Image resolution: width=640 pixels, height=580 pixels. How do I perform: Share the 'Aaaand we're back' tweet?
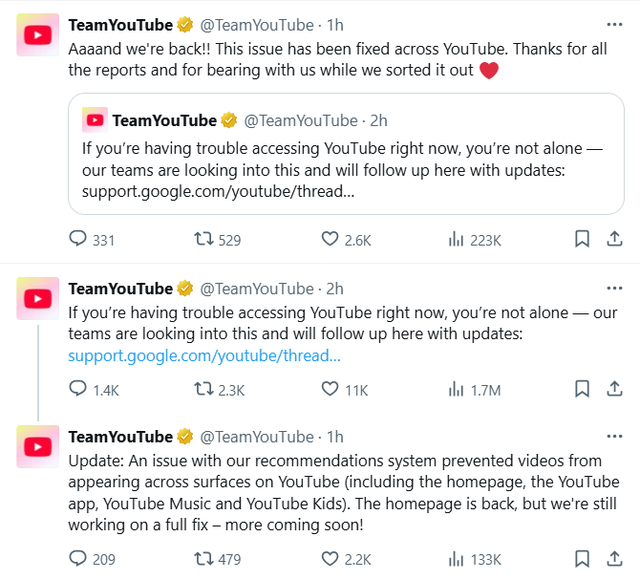(614, 240)
